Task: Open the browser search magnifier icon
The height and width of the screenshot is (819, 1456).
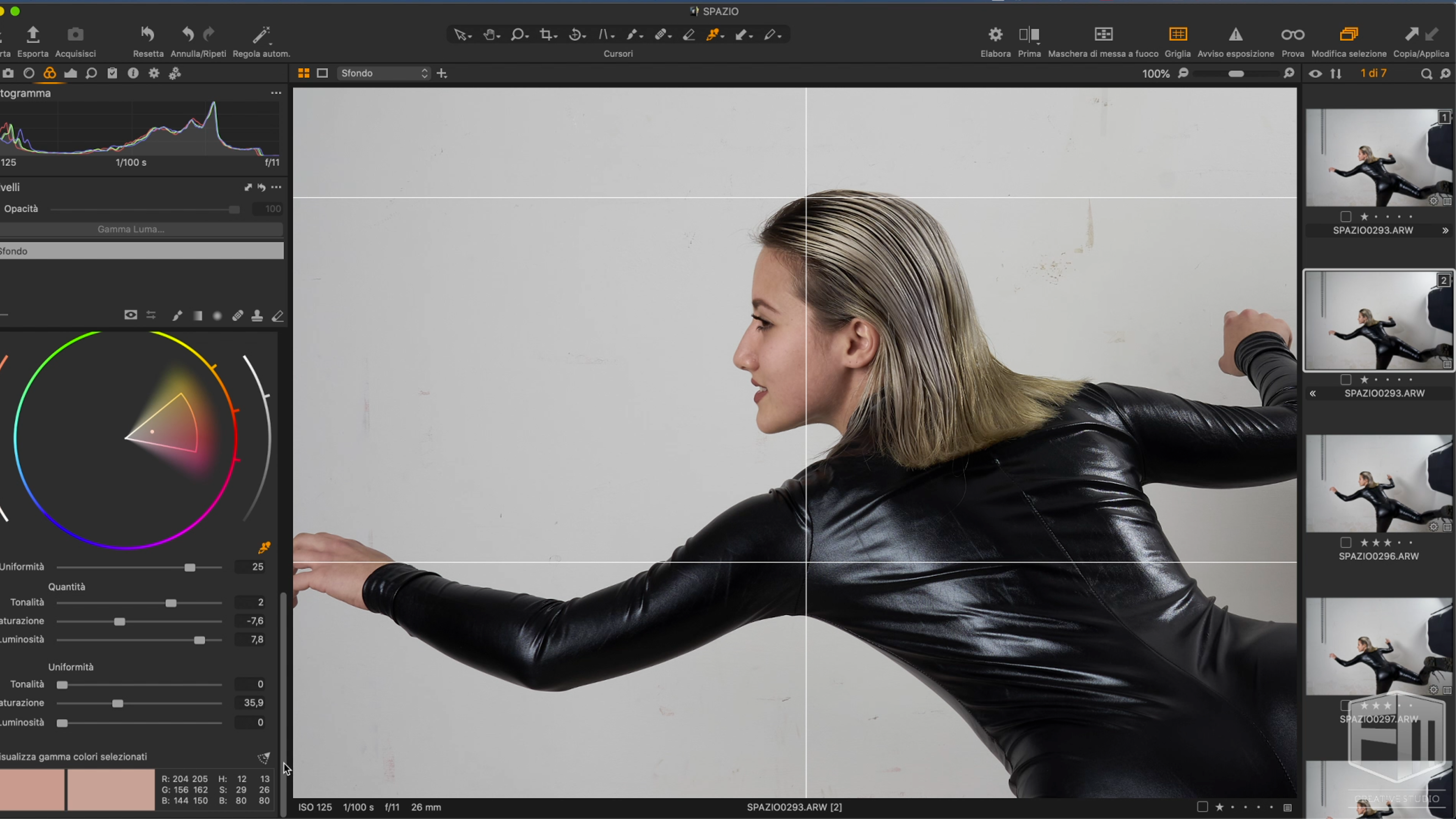Action: coord(1426,74)
